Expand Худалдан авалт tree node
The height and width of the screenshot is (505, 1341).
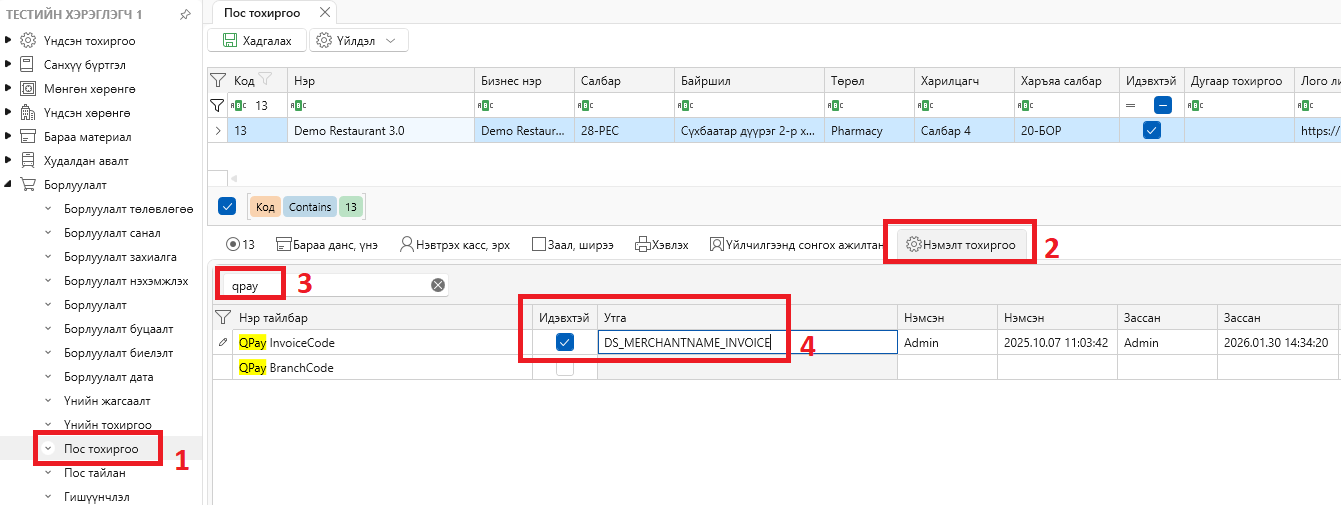[x=9, y=160]
